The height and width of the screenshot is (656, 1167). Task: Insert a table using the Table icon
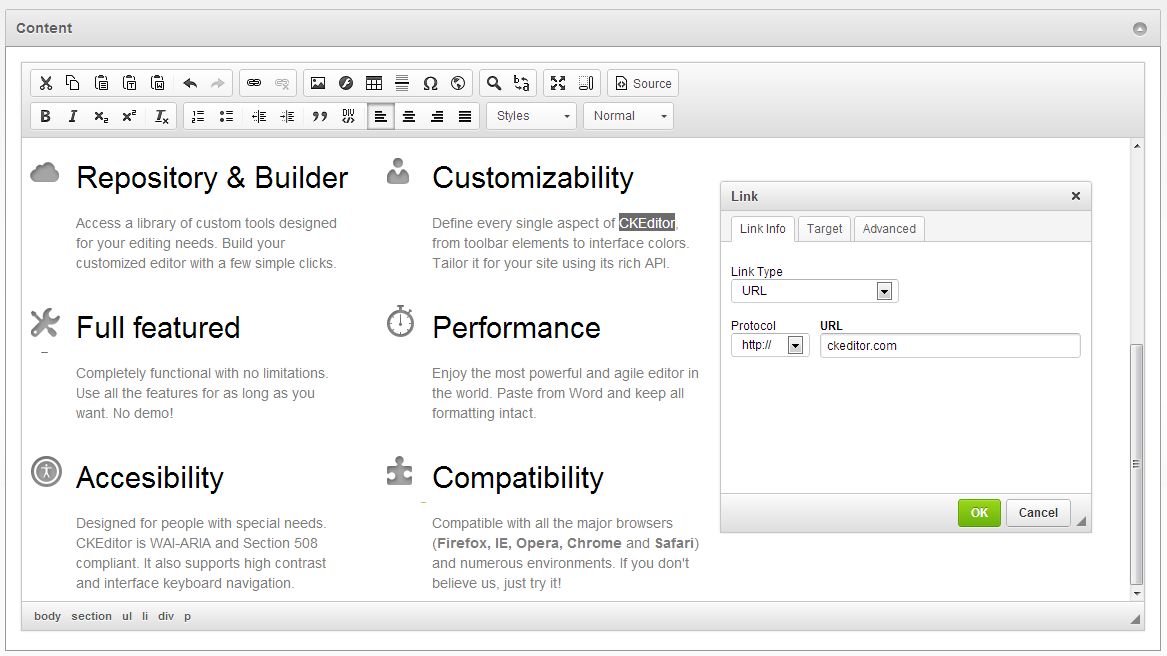pos(374,84)
